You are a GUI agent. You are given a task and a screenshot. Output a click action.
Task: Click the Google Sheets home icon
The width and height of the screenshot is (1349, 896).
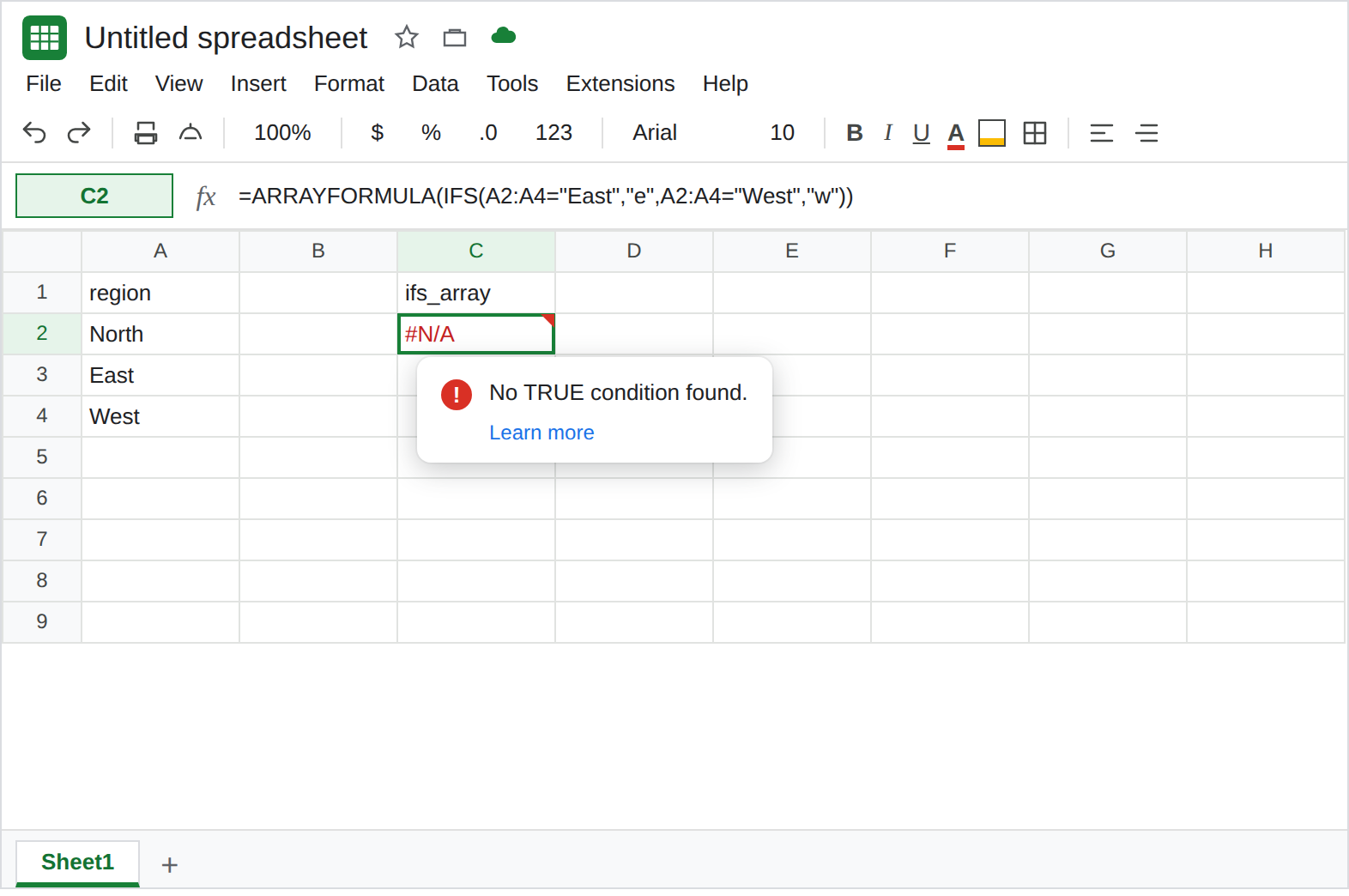pyautogui.click(x=45, y=38)
